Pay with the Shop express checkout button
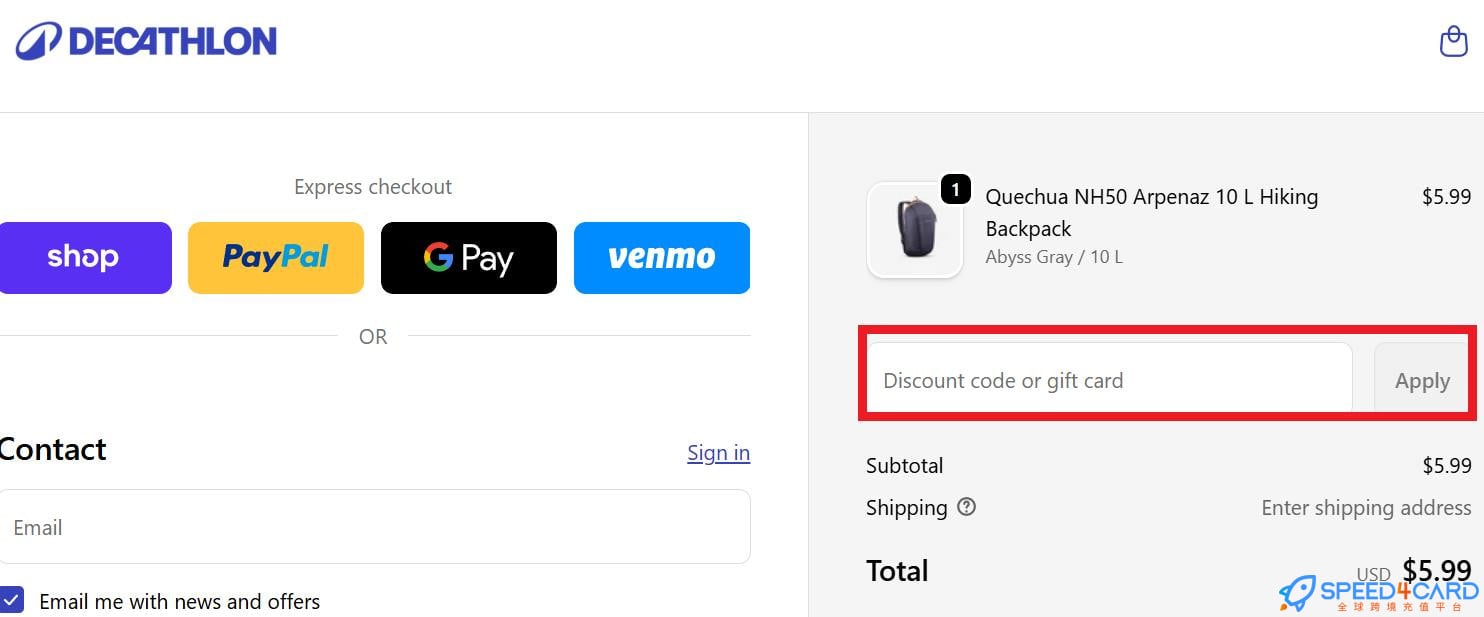1484x617 pixels. click(83, 258)
